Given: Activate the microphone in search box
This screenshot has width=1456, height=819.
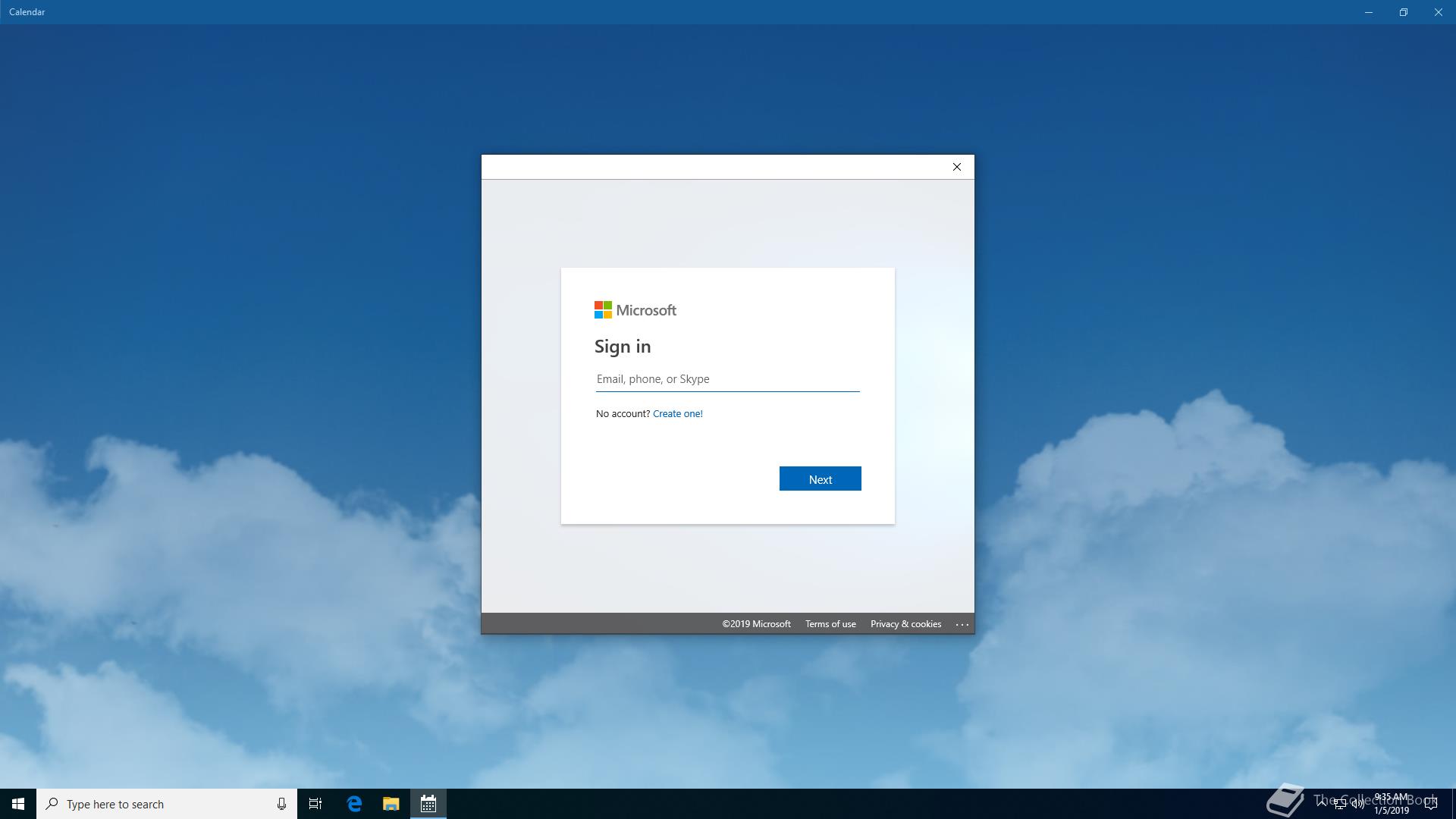Looking at the screenshot, I should pyautogui.click(x=281, y=804).
